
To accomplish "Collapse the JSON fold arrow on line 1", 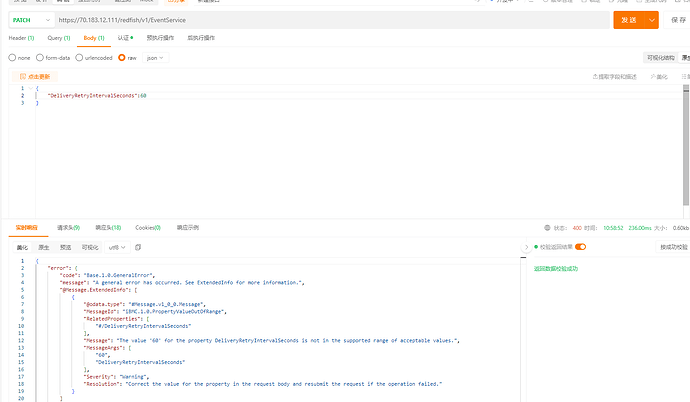I will coord(30,88).
